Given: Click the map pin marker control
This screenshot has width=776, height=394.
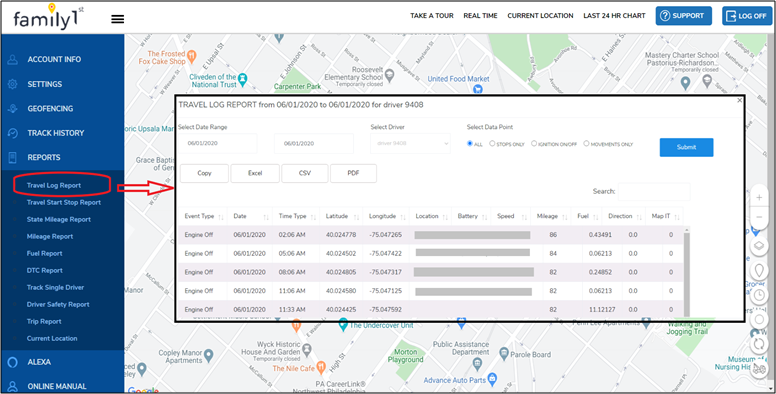Looking at the screenshot, I should coord(759,271).
